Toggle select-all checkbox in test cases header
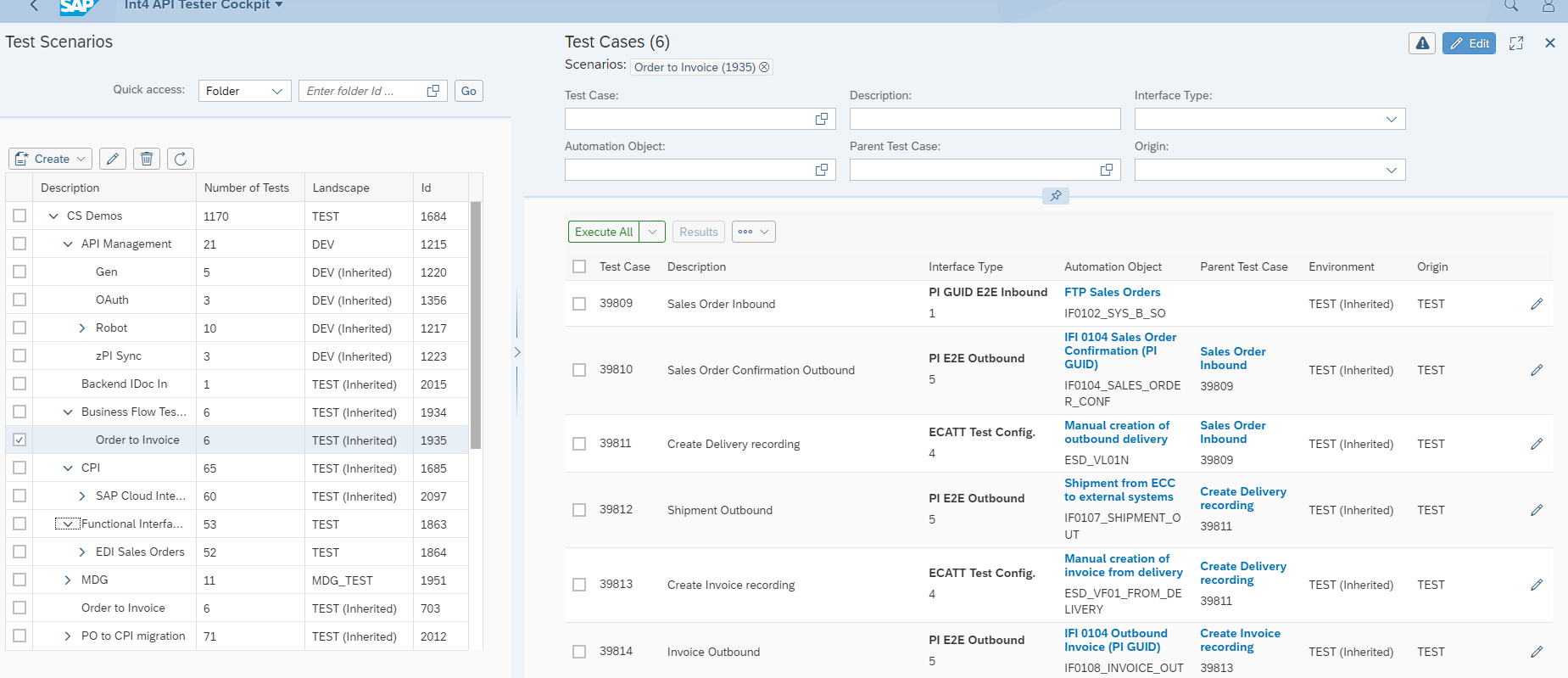 click(579, 266)
